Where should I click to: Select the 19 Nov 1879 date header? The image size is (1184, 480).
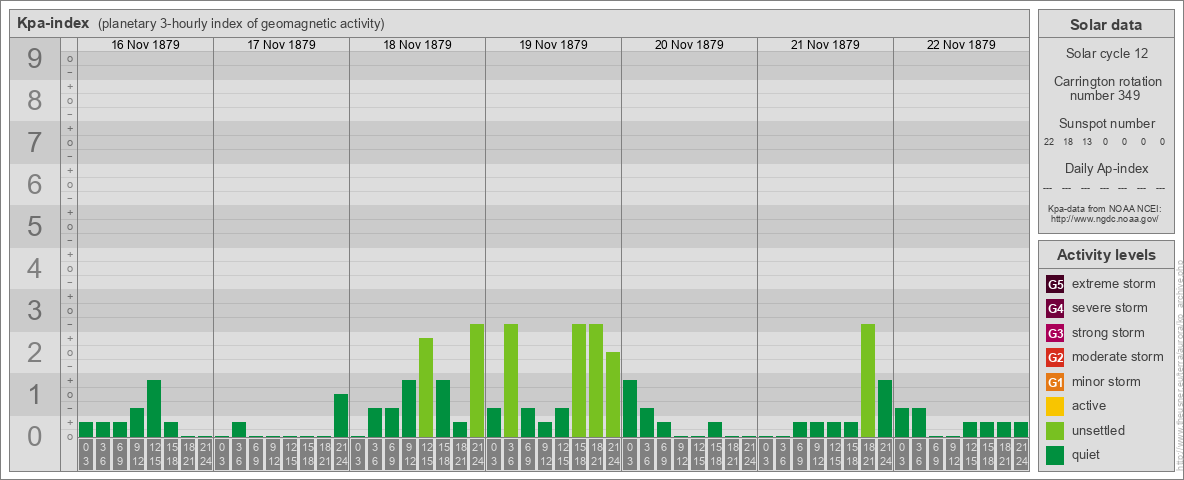[553, 45]
